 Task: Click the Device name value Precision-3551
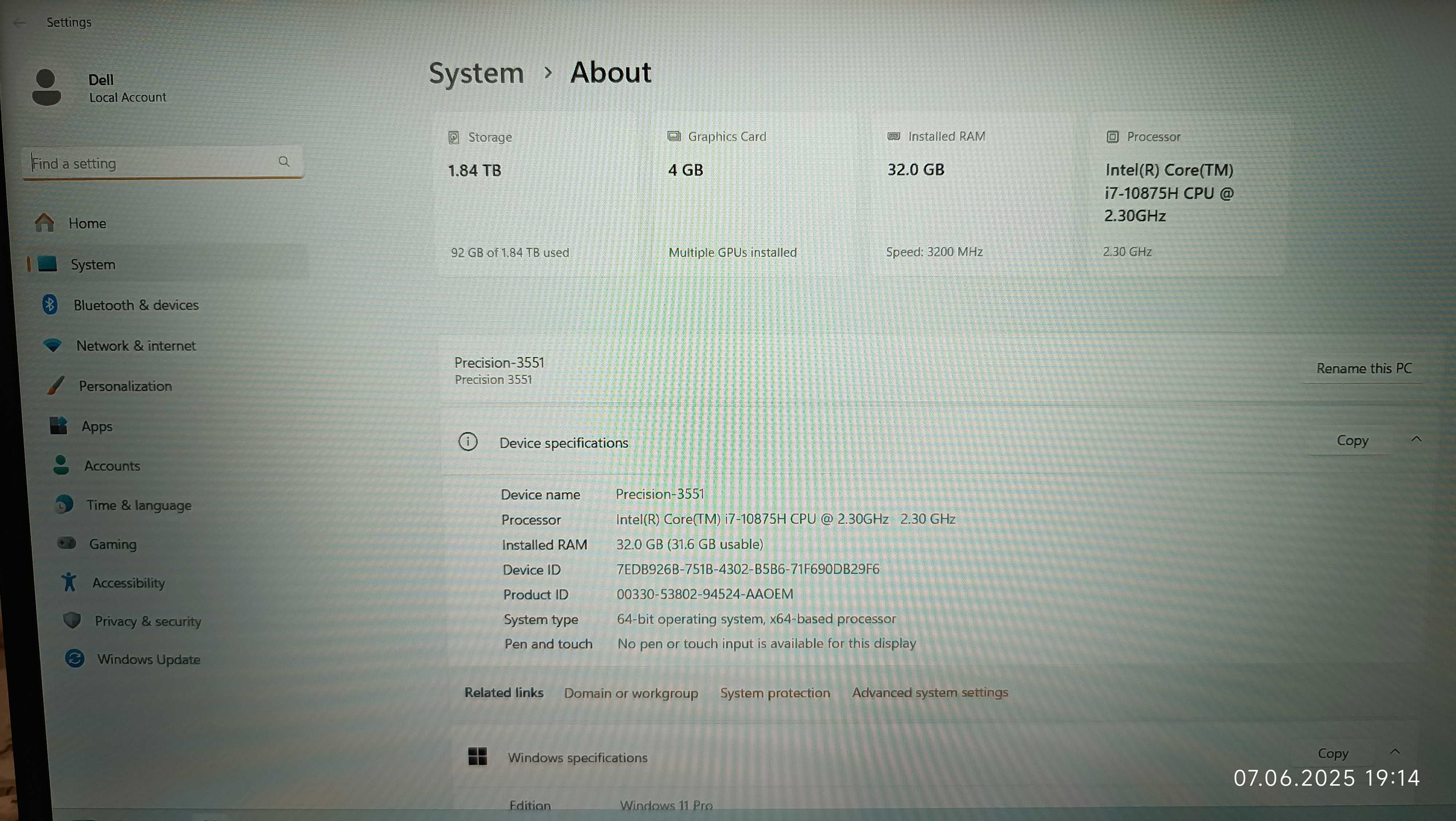tap(660, 494)
